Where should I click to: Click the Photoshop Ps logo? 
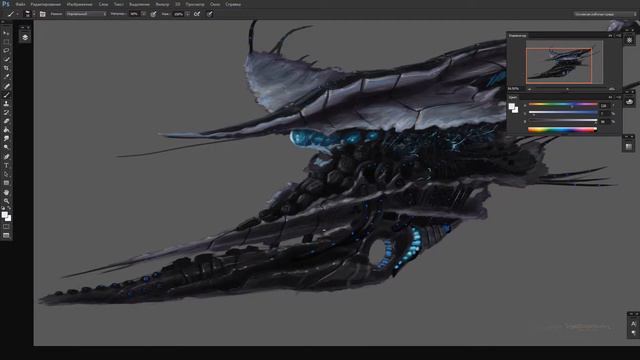(x=6, y=4)
